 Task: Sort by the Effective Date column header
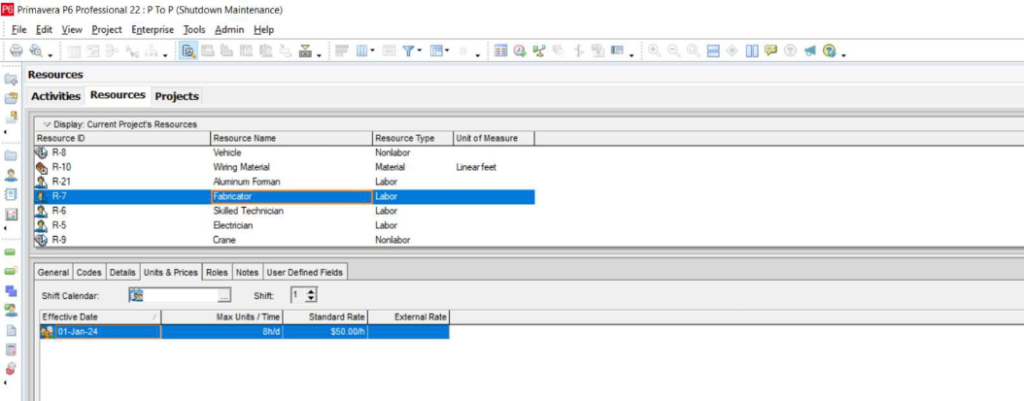click(x=100, y=317)
